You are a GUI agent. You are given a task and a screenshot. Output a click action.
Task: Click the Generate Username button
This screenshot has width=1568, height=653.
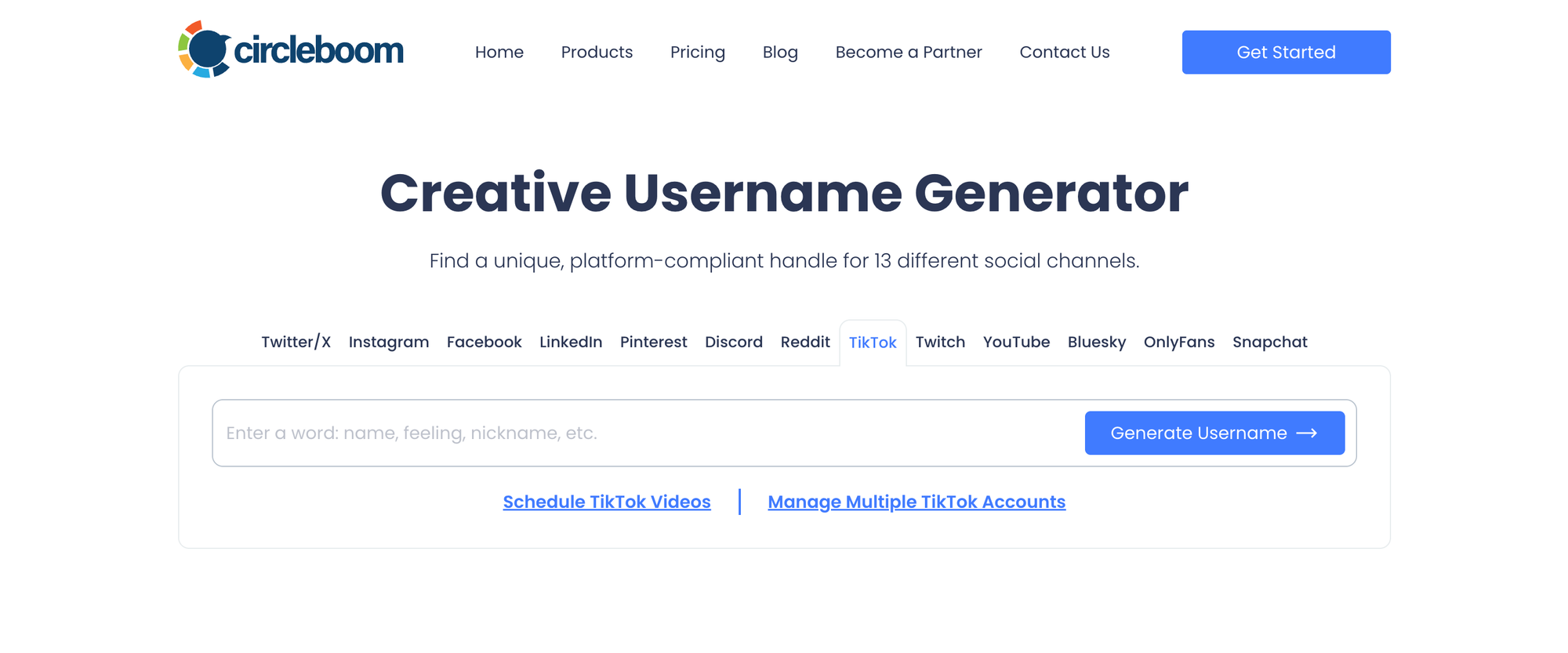click(1214, 434)
